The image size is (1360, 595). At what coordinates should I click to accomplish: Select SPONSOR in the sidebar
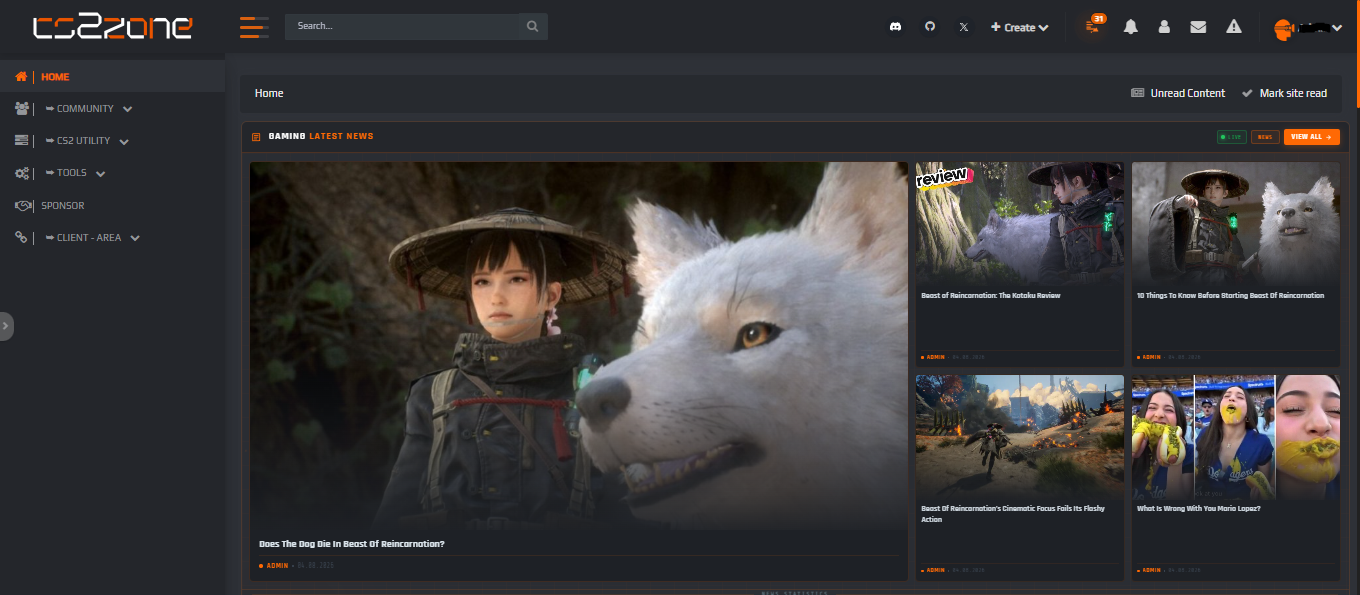pyautogui.click(x=63, y=205)
